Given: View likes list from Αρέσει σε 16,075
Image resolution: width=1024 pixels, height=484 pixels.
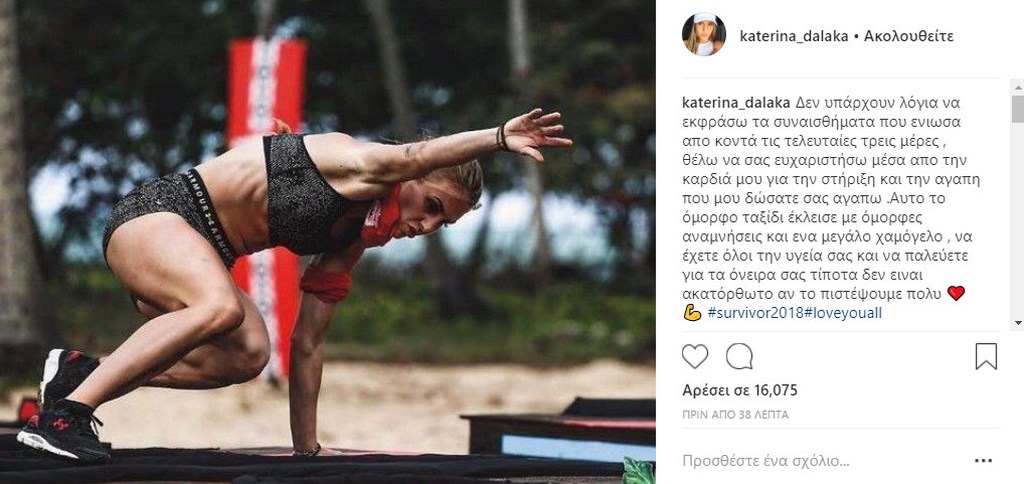Looking at the screenshot, I should (740, 391).
